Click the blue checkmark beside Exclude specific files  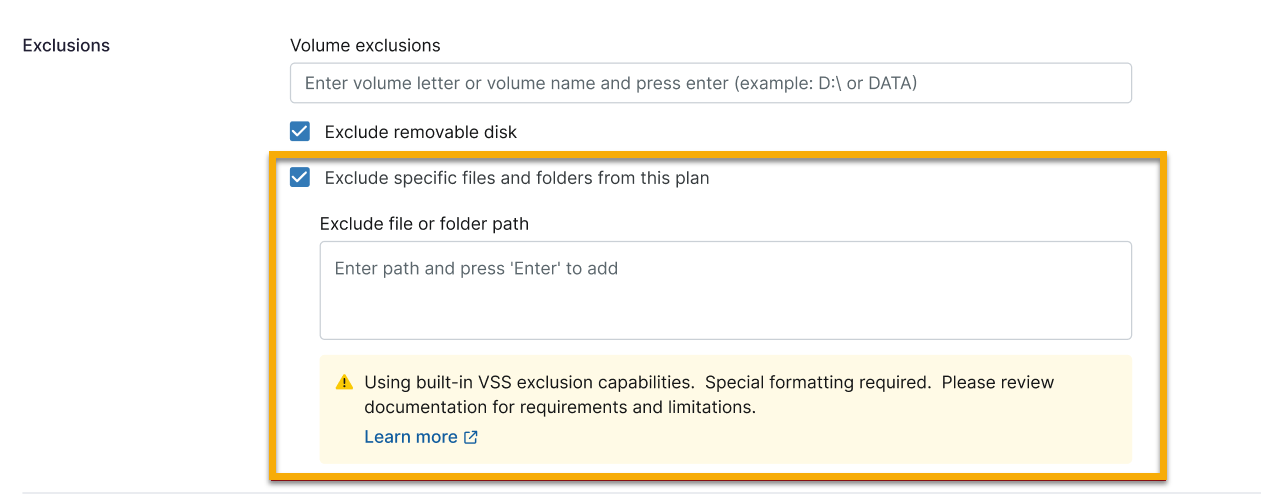click(x=299, y=178)
